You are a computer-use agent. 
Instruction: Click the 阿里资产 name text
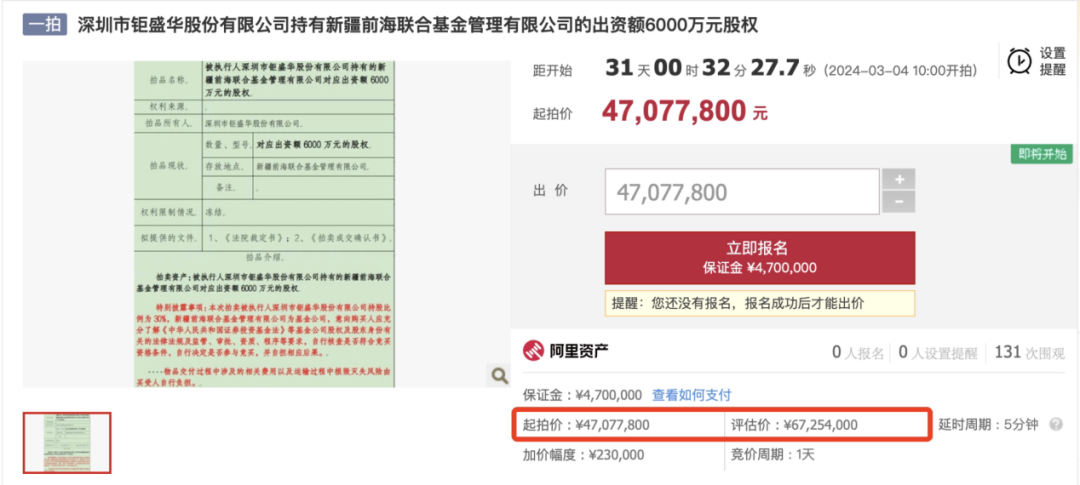[579, 352]
